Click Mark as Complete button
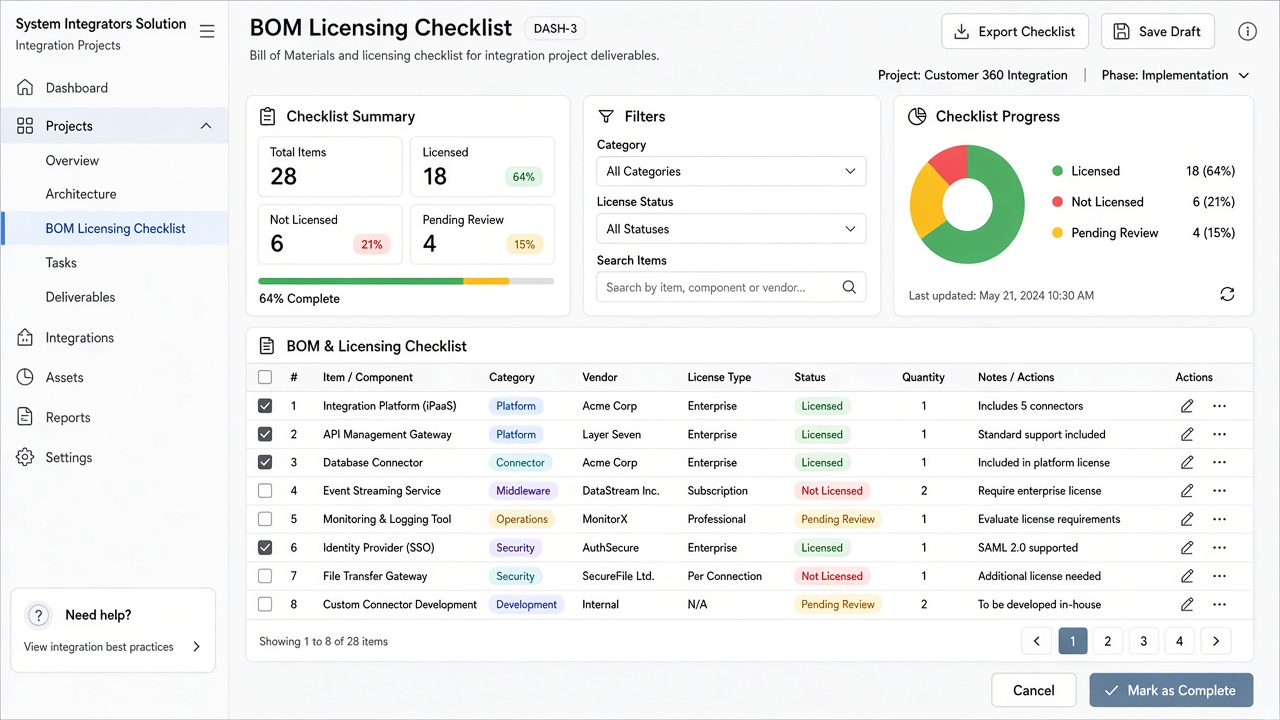The height and width of the screenshot is (720, 1280). (1171, 690)
